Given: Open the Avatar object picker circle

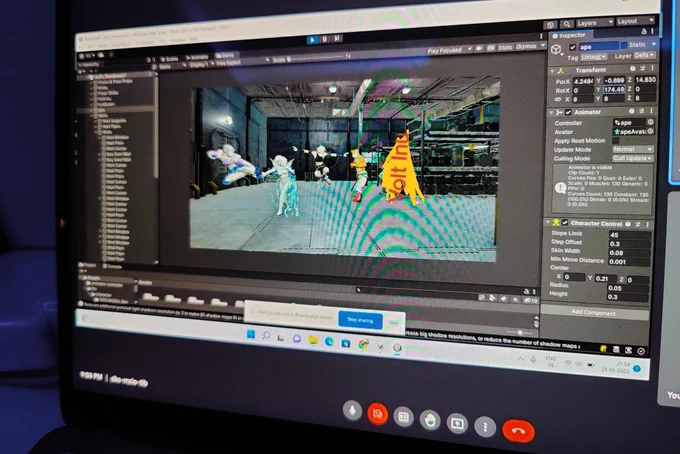Looking at the screenshot, I should click(x=651, y=131).
